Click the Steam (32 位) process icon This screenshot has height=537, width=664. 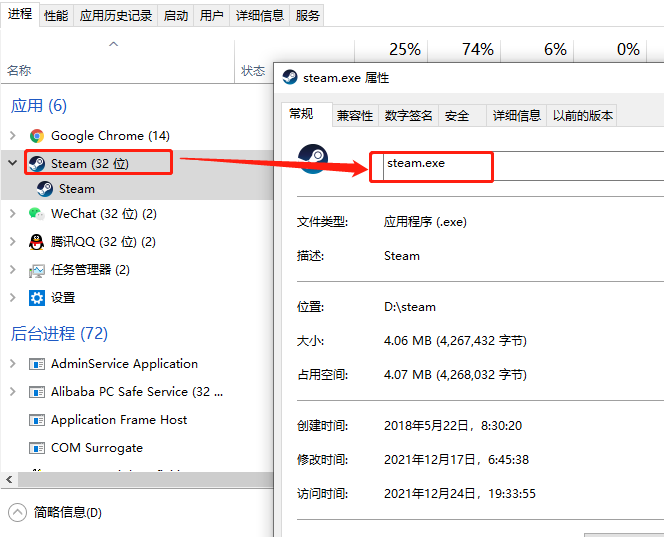[37, 163]
